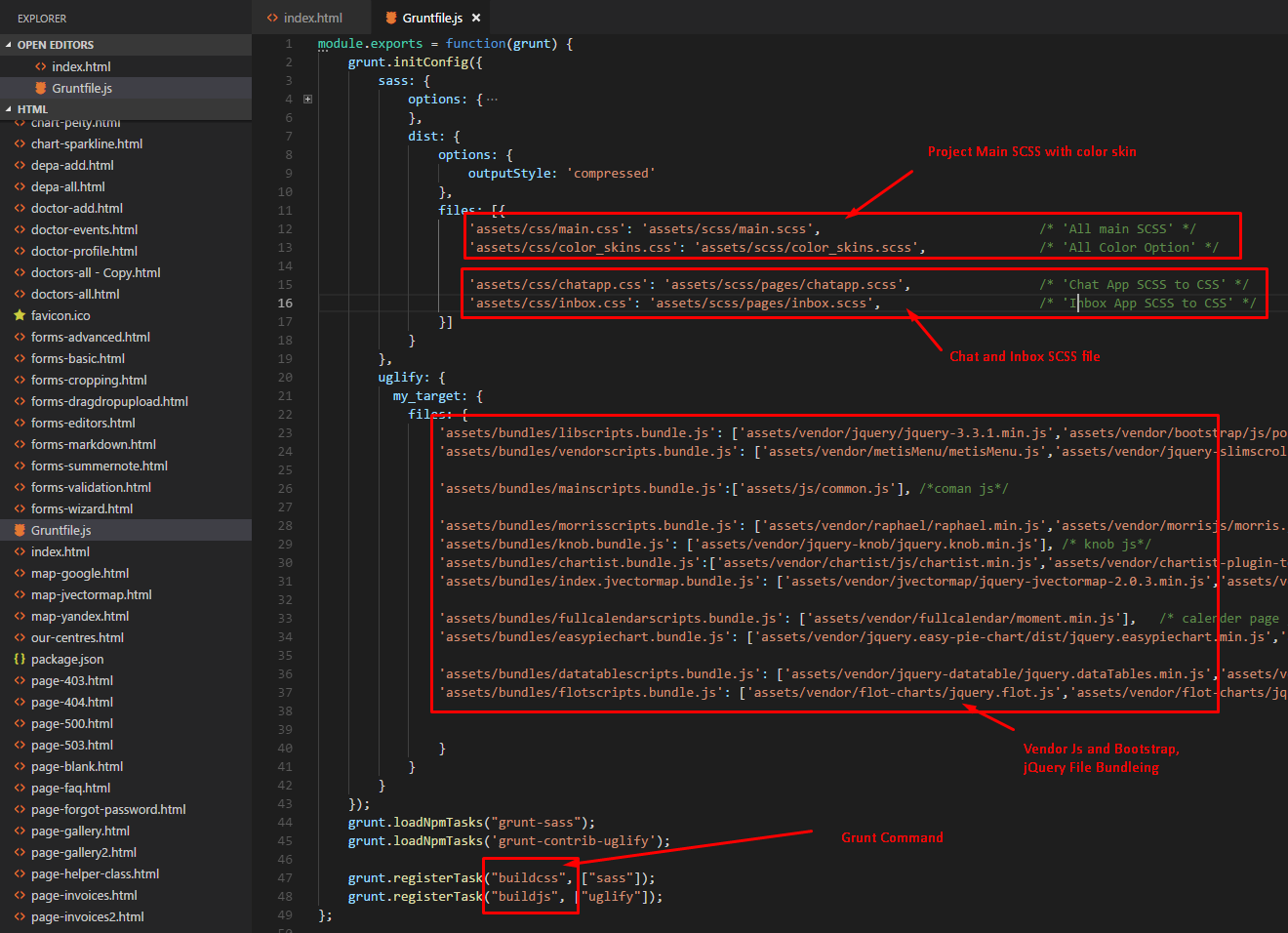Click the HTML icon beside doctor-profile.html

click(20, 251)
